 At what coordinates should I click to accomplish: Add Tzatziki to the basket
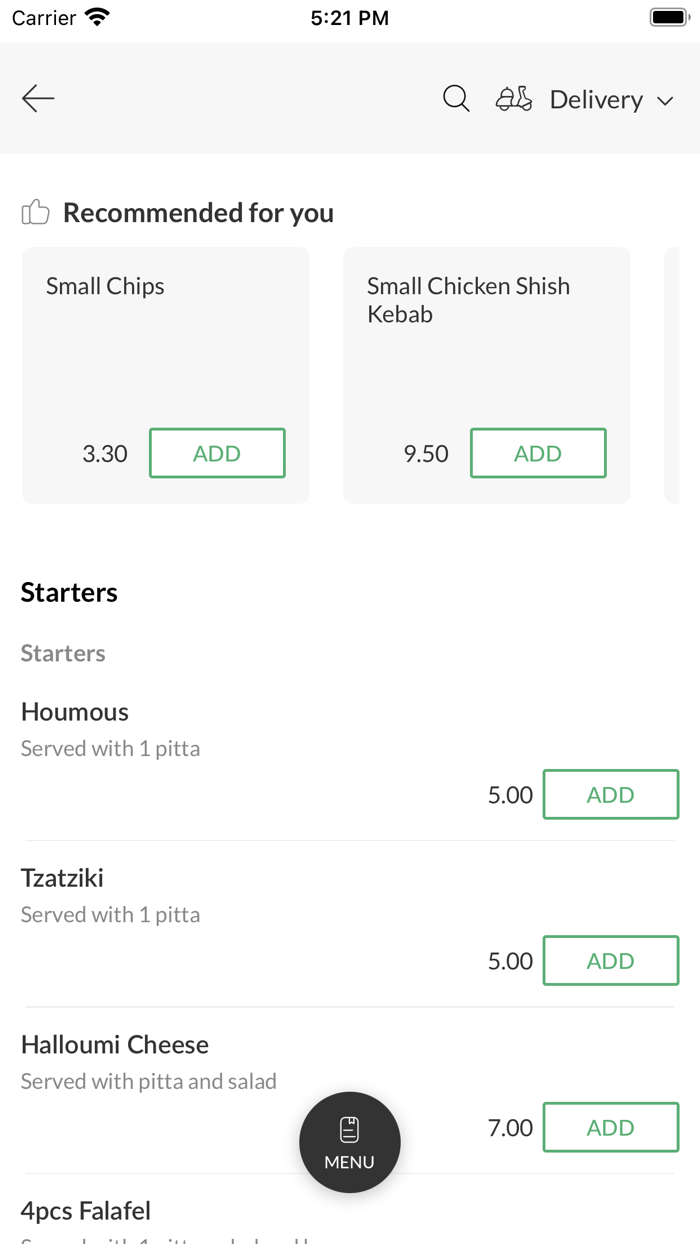pyautogui.click(x=610, y=960)
